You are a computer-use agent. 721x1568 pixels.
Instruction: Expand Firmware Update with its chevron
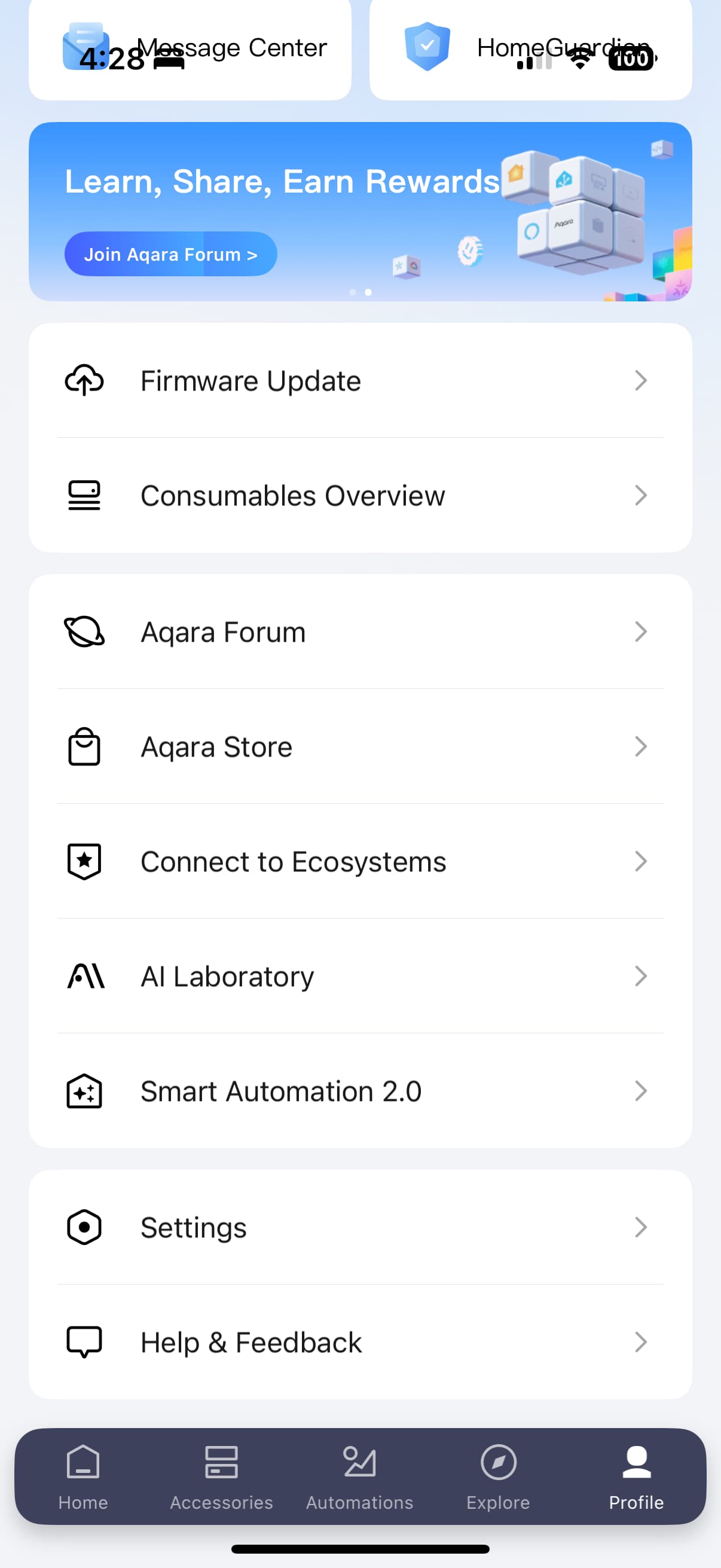(640, 380)
